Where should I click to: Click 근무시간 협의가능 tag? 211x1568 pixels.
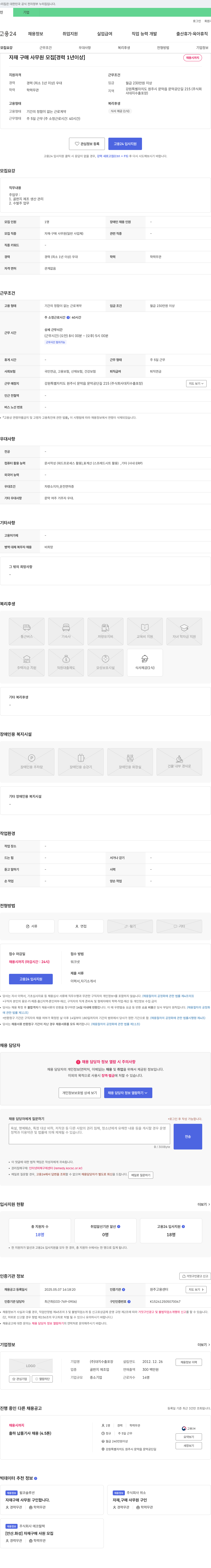55,342
